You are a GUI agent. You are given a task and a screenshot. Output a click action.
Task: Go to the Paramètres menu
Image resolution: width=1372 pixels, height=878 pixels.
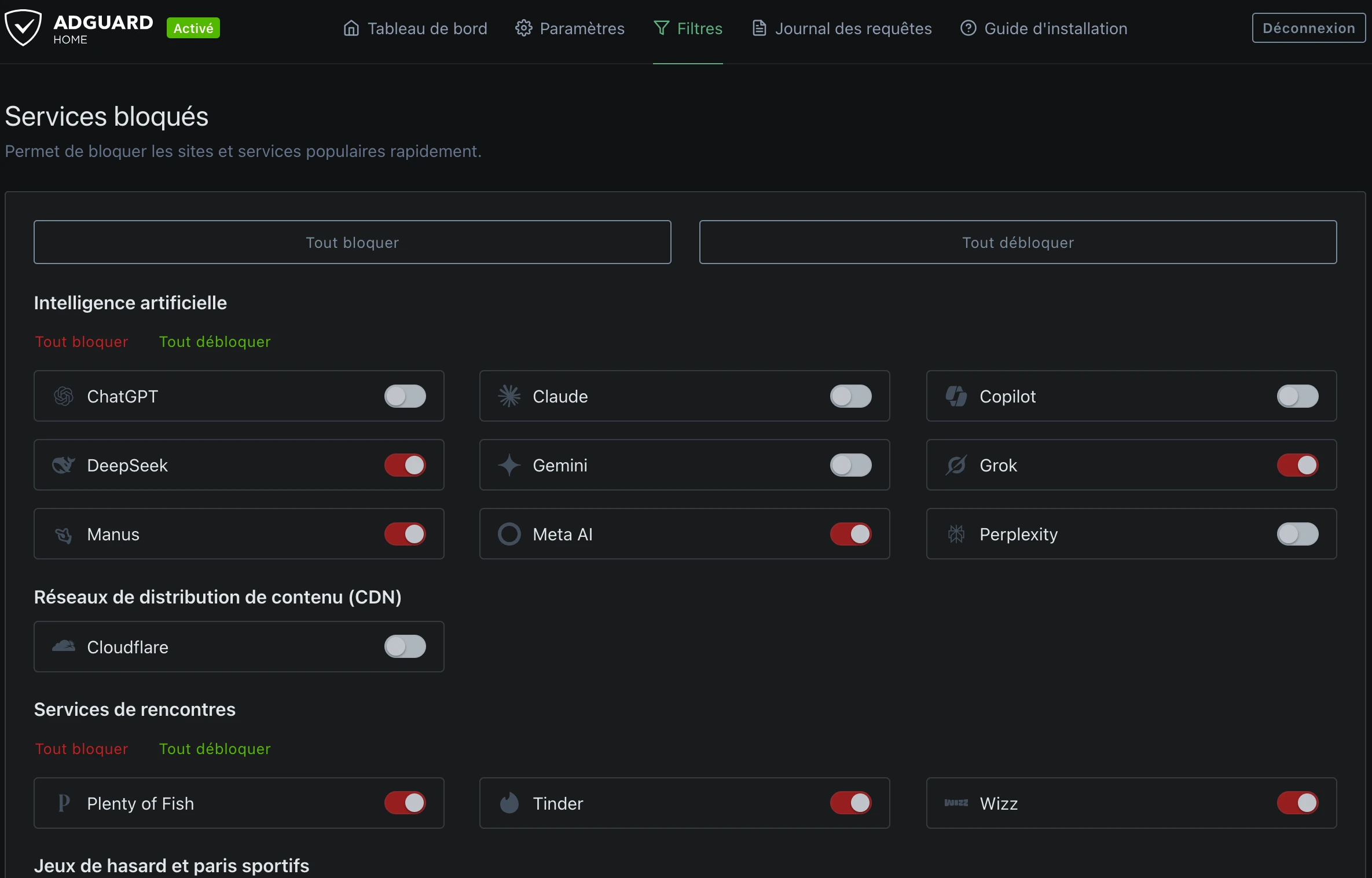(x=570, y=28)
